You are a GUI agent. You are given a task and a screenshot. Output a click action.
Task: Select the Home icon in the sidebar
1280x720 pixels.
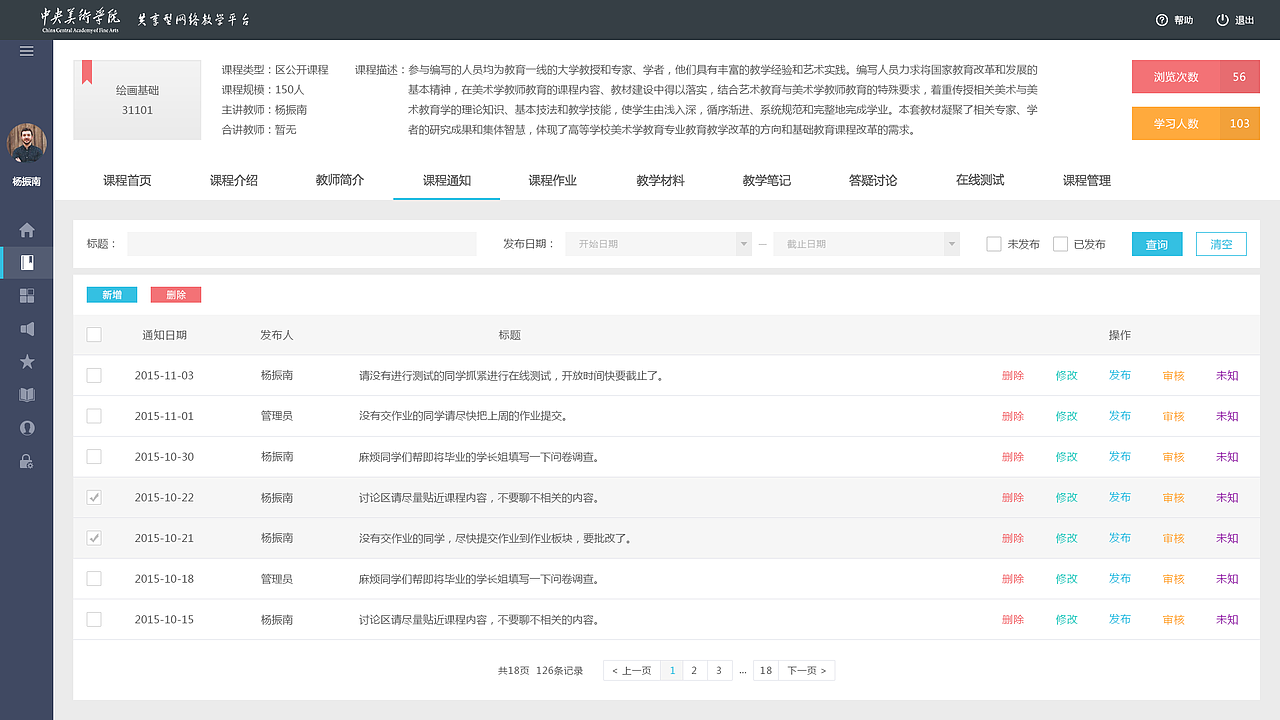click(x=27, y=229)
